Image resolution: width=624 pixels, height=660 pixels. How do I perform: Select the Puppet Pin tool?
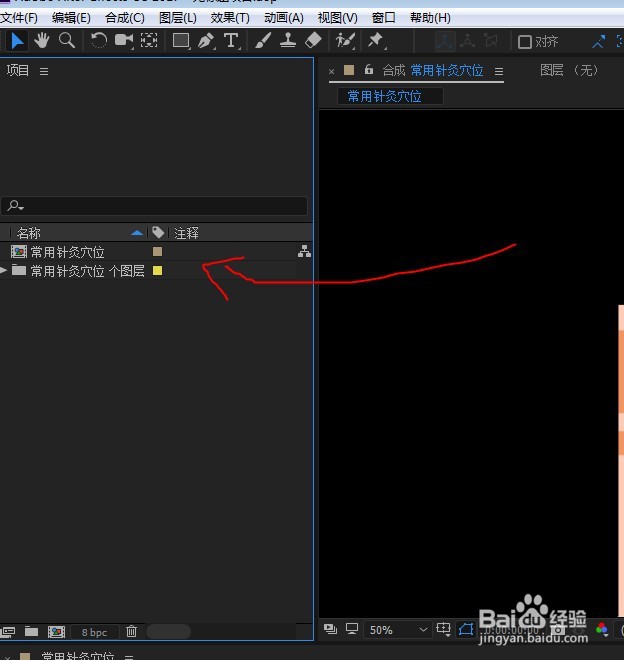tap(376, 41)
